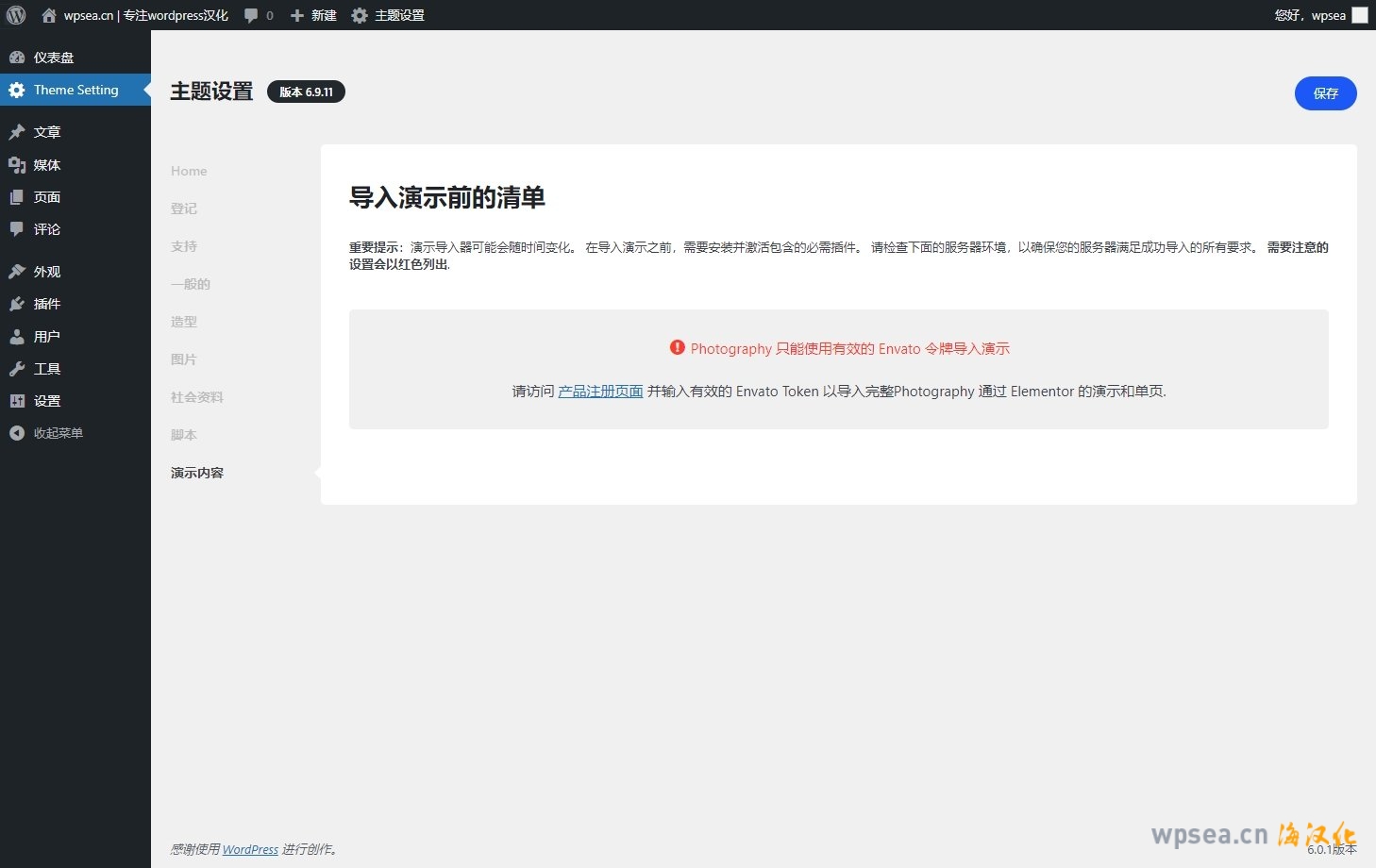1376x868 pixels.
Task: Click the plus icon for 新建
Action: (297, 15)
